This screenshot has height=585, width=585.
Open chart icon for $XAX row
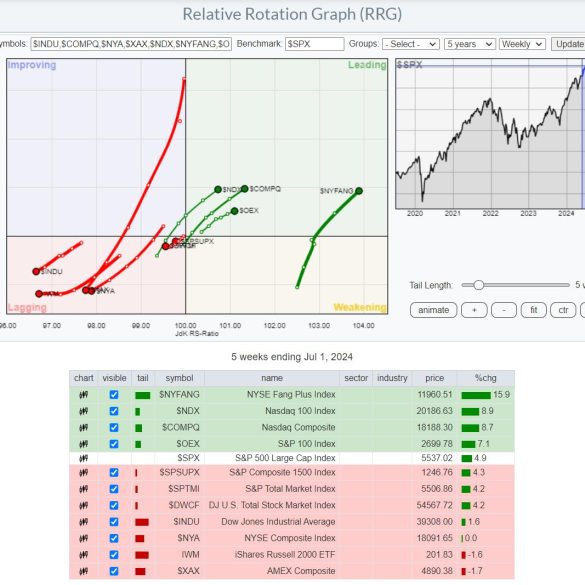tap(84, 571)
